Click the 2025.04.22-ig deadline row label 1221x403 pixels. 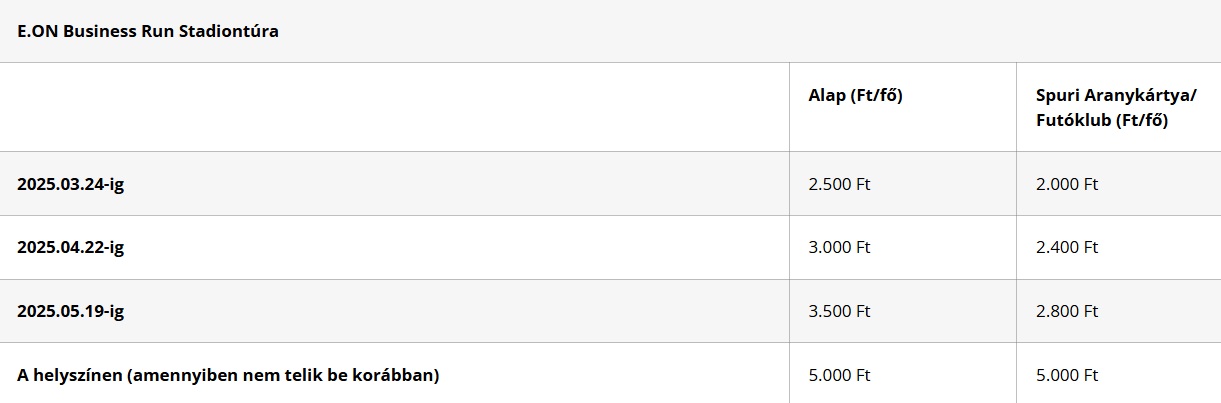(x=70, y=247)
